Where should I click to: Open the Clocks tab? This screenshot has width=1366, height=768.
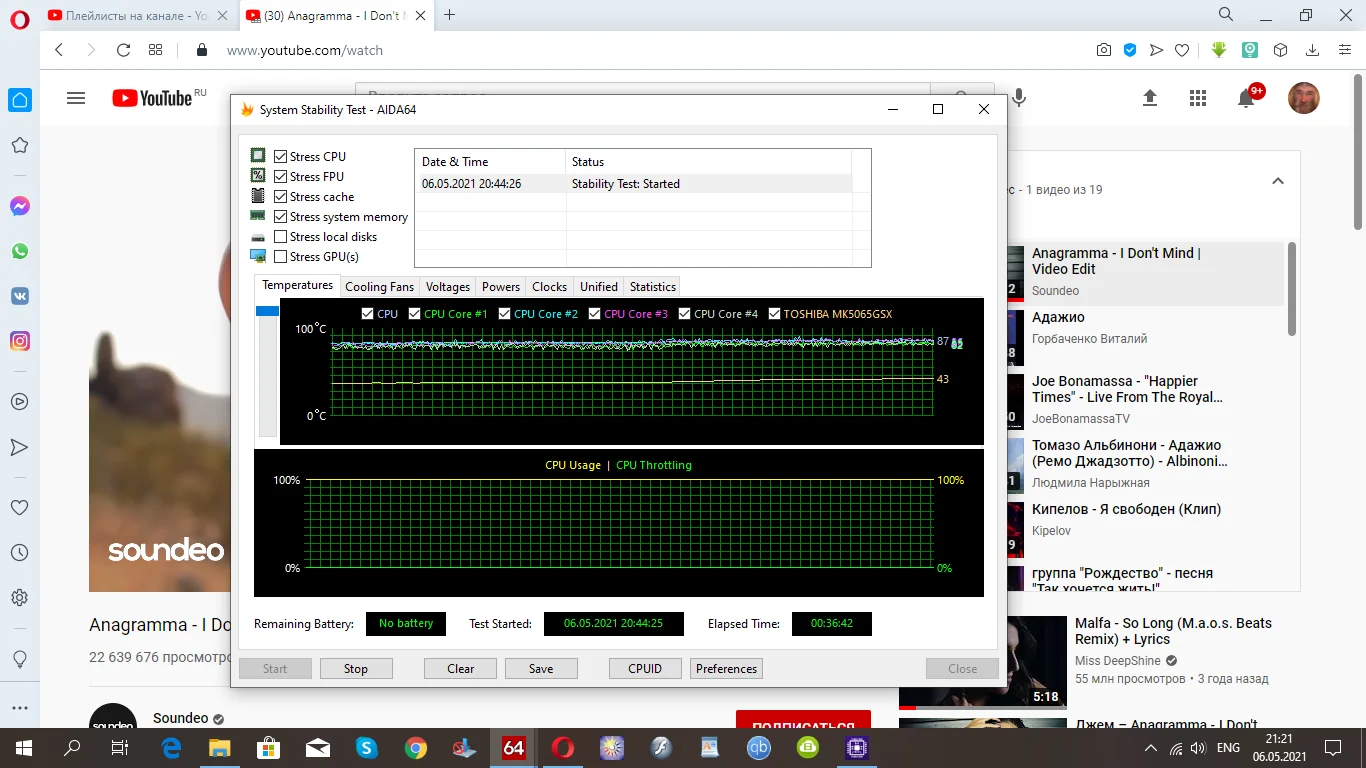[x=550, y=287]
